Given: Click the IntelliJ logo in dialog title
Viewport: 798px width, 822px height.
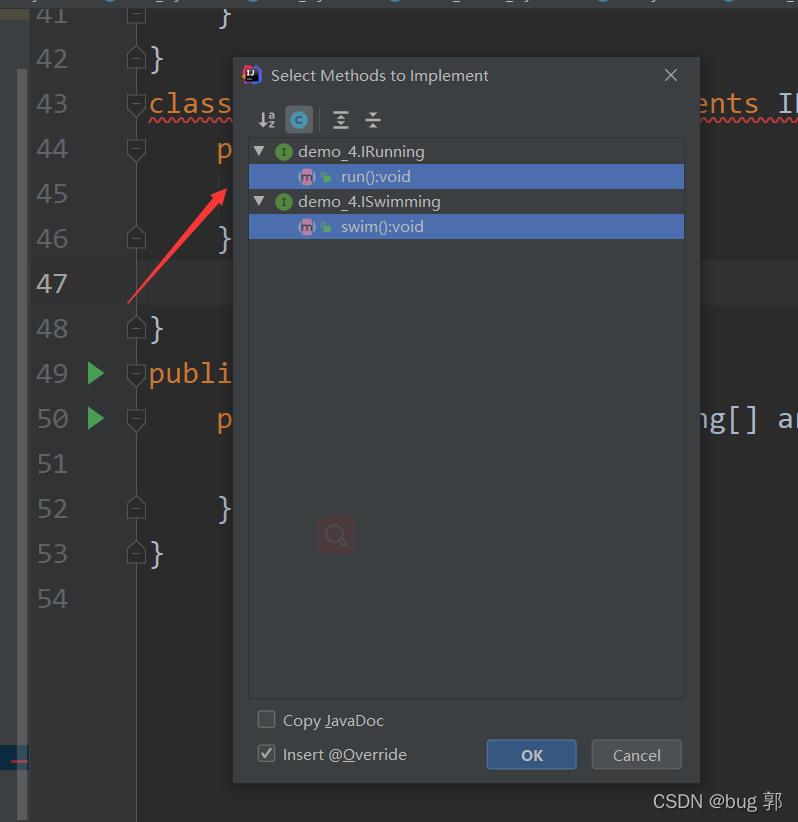Looking at the screenshot, I should click(x=252, y=75).
